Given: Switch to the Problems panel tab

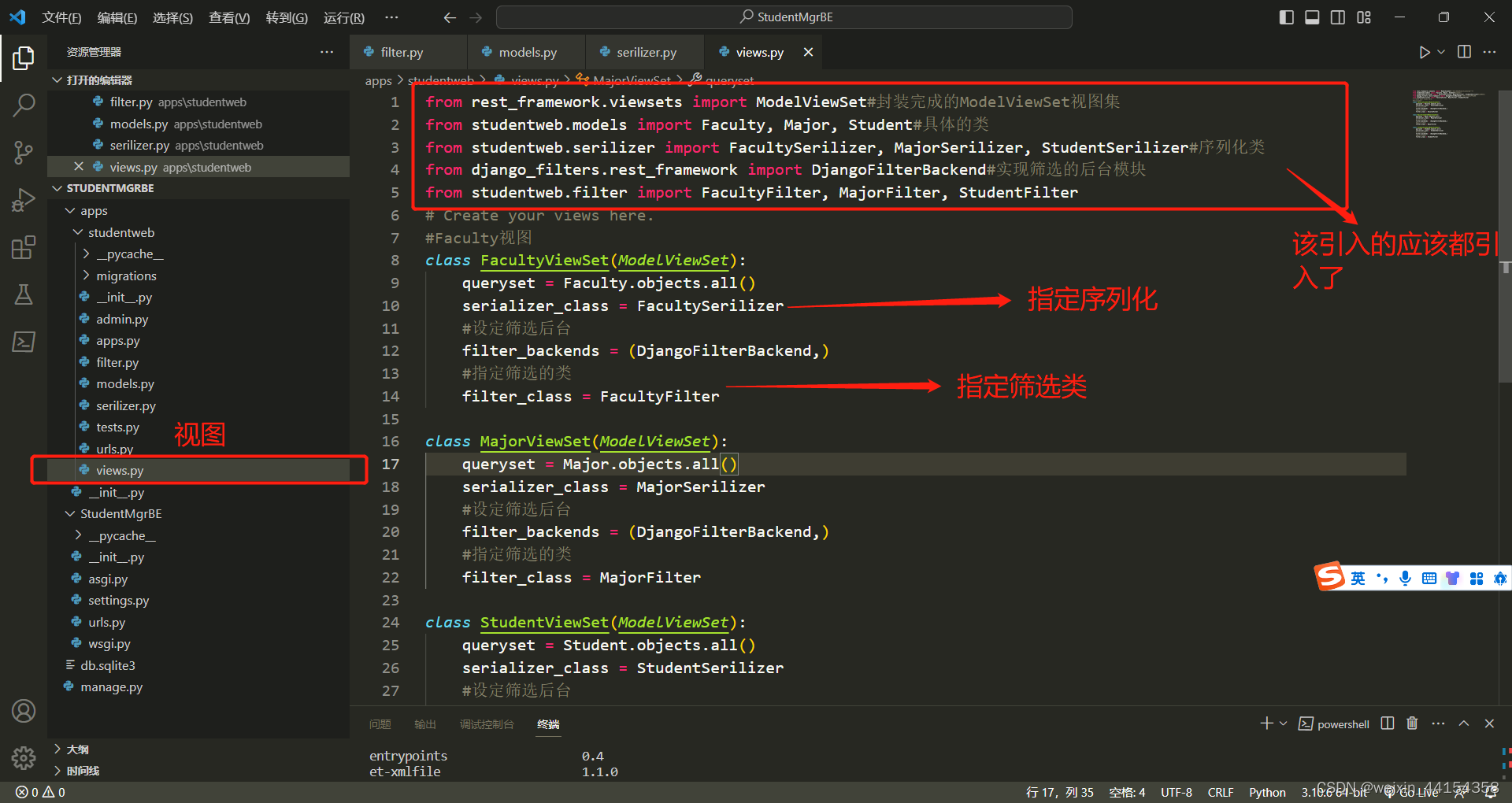Looking at the screenshot, I should coord(380,724).
